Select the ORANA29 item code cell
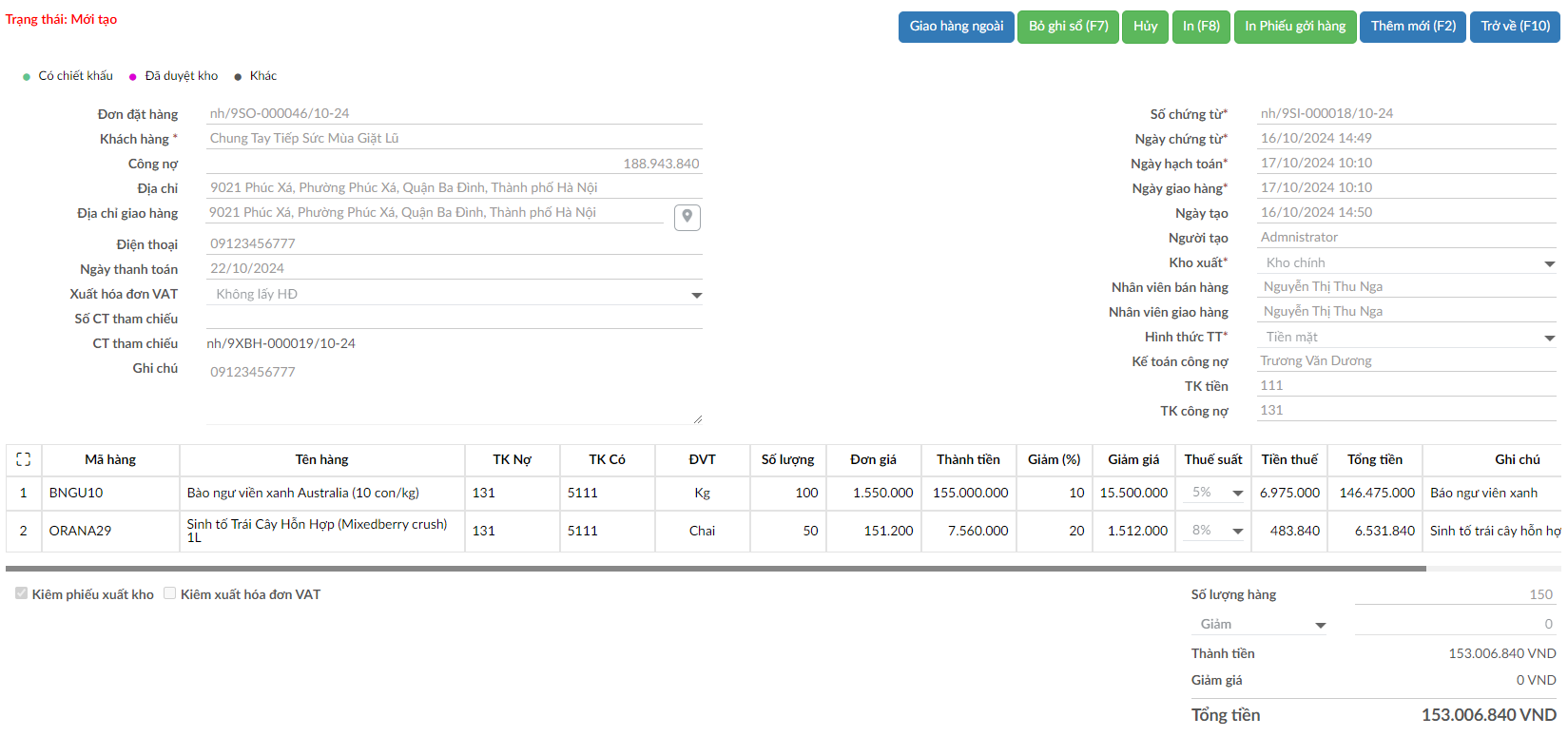1568x737 pixels. click(110, 531)
